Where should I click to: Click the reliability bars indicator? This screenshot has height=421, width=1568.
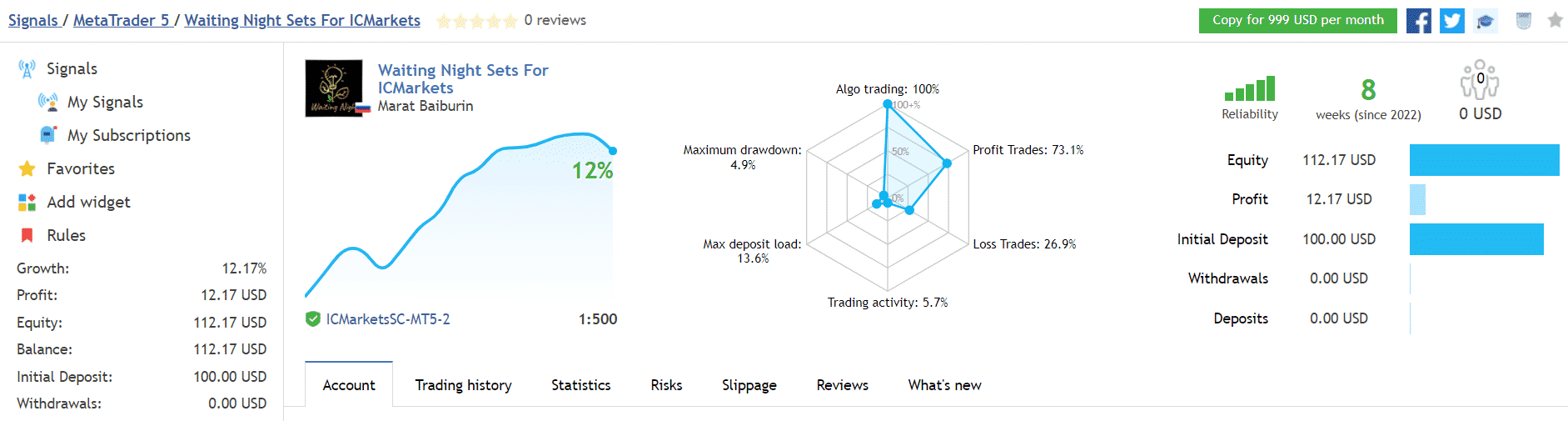click(x=1250, y=88)
